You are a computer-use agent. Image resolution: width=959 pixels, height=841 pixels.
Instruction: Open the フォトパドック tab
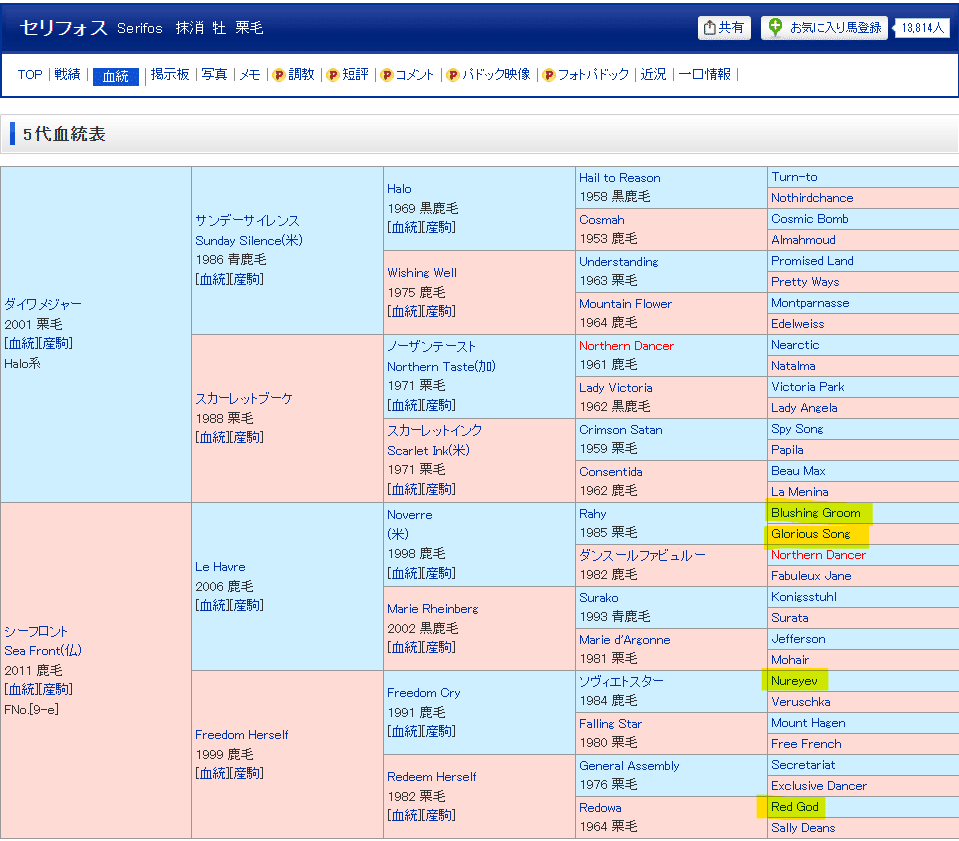[593, 75]
